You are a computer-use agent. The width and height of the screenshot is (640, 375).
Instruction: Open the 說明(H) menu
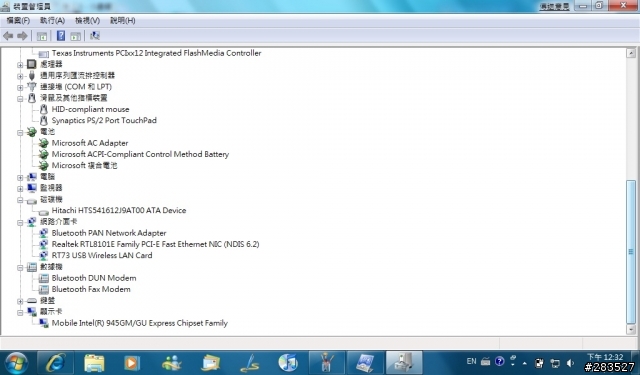point(122,20)
